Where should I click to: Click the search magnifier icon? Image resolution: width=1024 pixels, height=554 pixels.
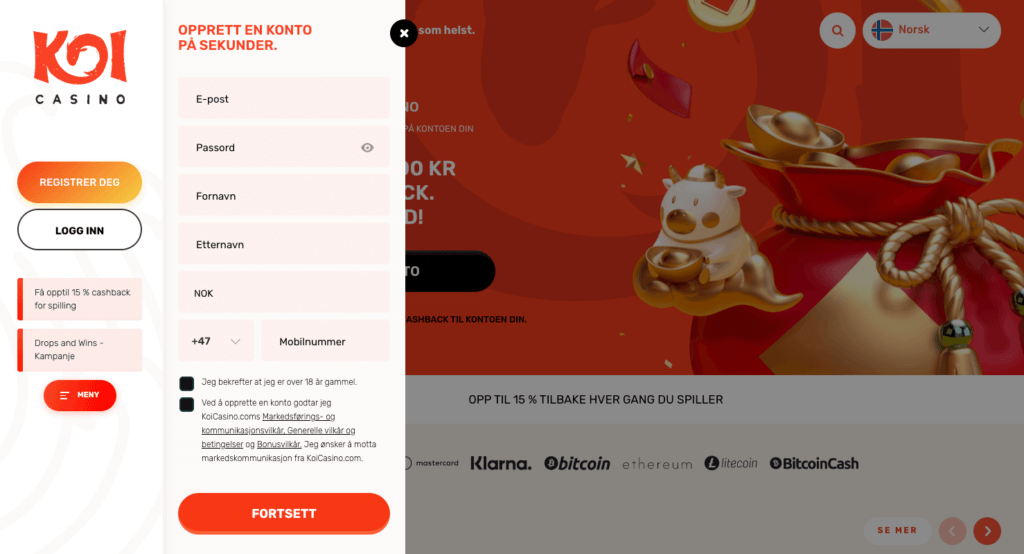pos(837,30)
